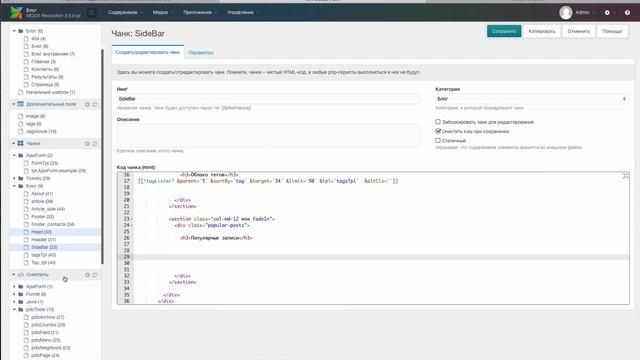Viewport: 640px width, 360px height.
Task: Click the Чанки grid icon in tree
Action: click(x=20, y=143)
